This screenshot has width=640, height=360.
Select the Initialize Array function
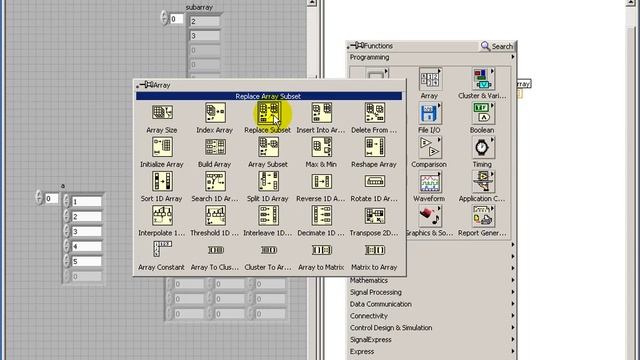[x=162, y=147]
